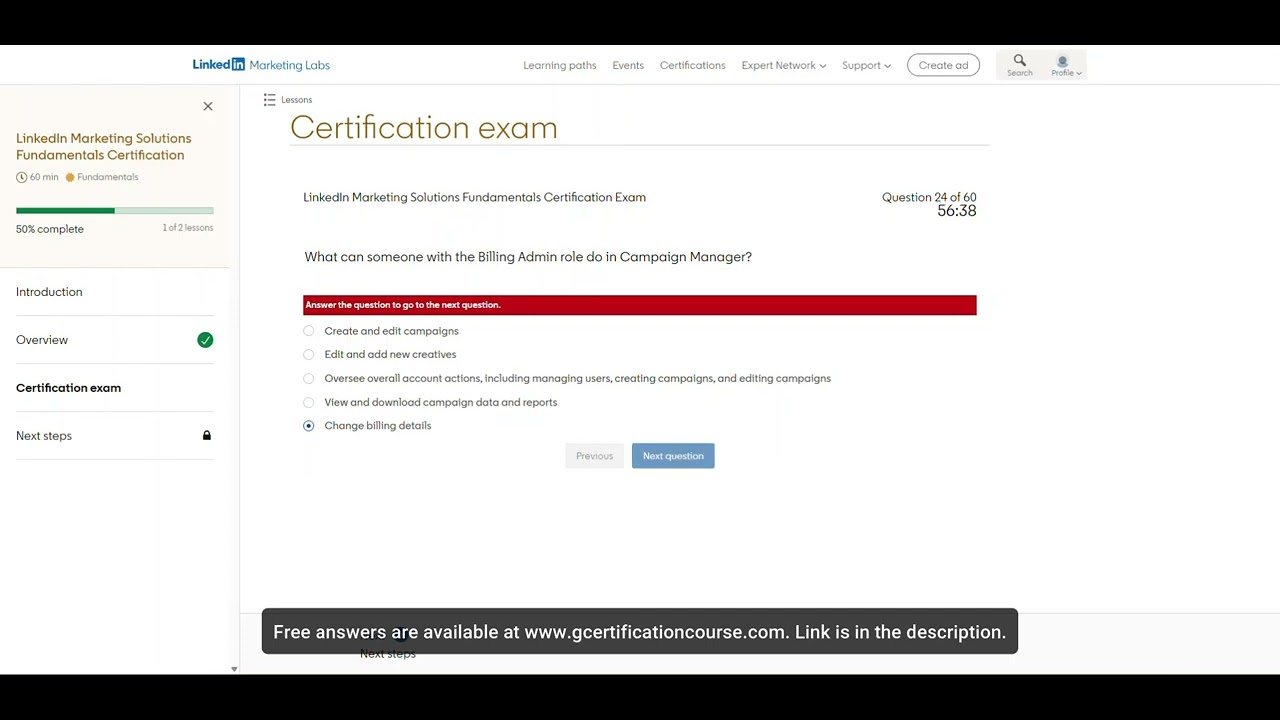Open the Search magnifier icon
This screenshot has height=720, width=1280.
coord(1020,61)
